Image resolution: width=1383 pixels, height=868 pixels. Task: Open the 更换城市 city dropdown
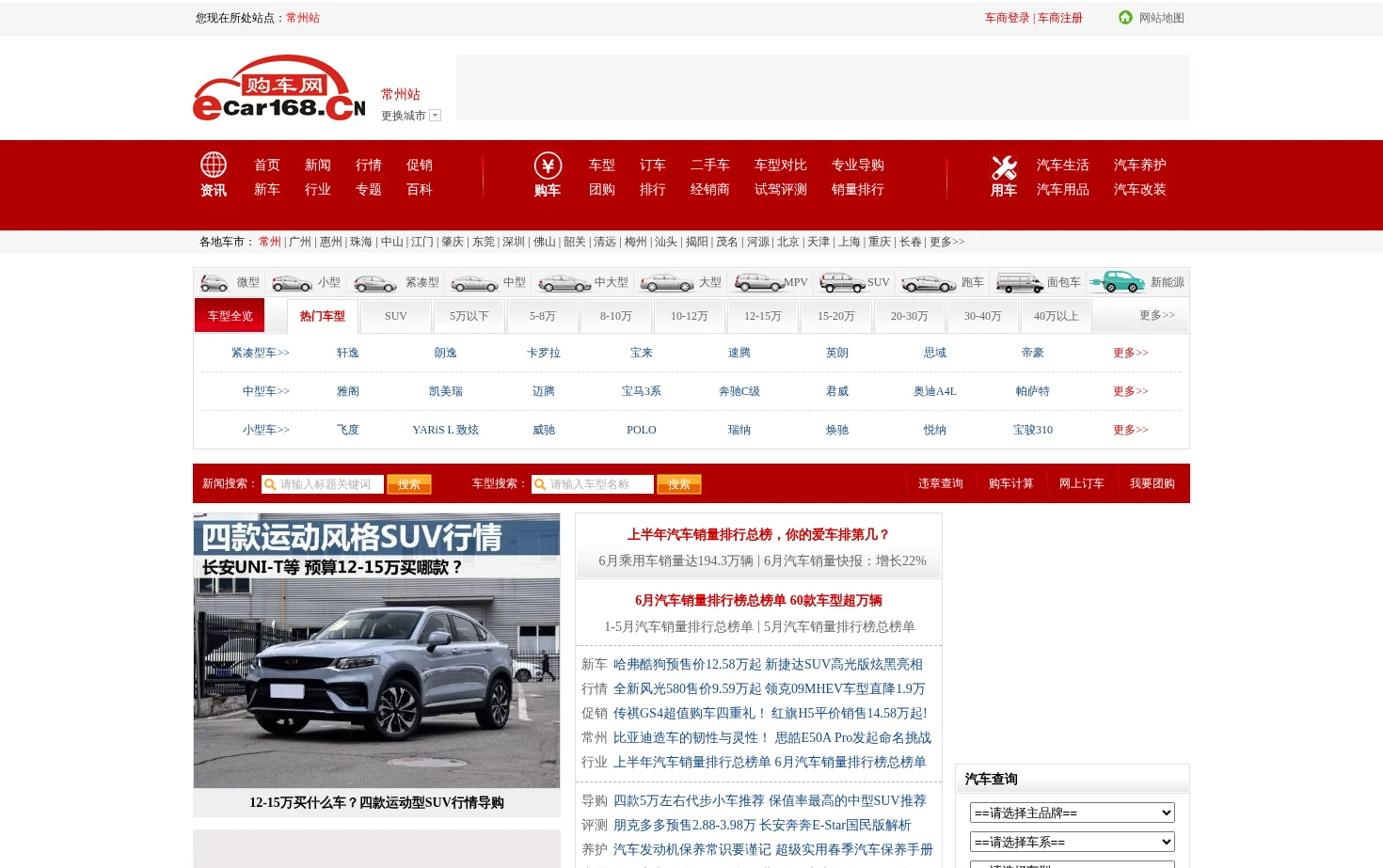coord(435,116)
